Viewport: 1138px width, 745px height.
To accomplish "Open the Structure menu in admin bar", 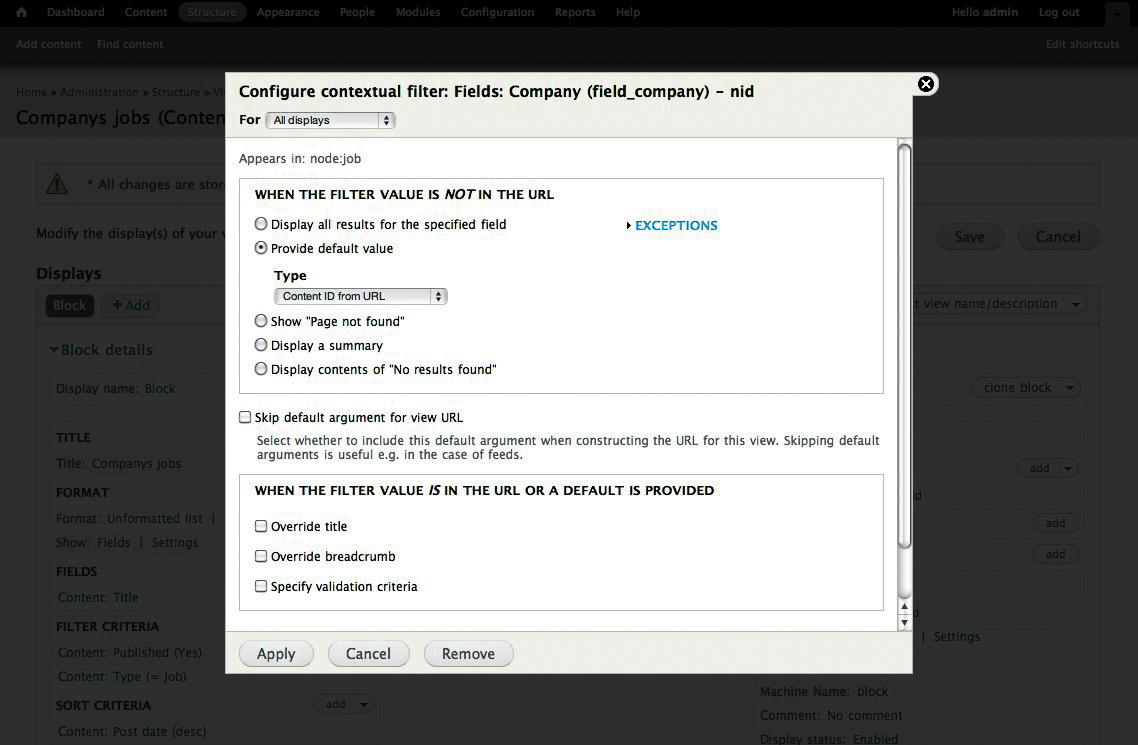I will pos(212,12).
